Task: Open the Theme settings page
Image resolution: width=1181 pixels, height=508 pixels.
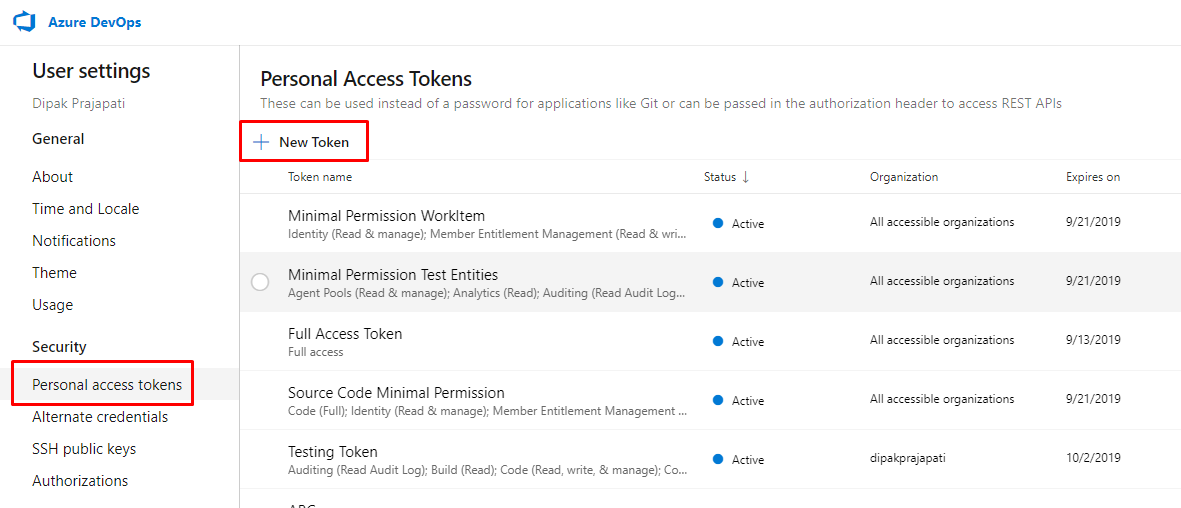Action: click(55, 273)
